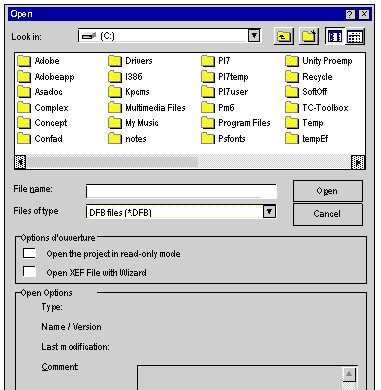381x390 pixels.
Task: Open the Files of type dropdown arrow
Action: pyautogui.click(x=269, y=211)
